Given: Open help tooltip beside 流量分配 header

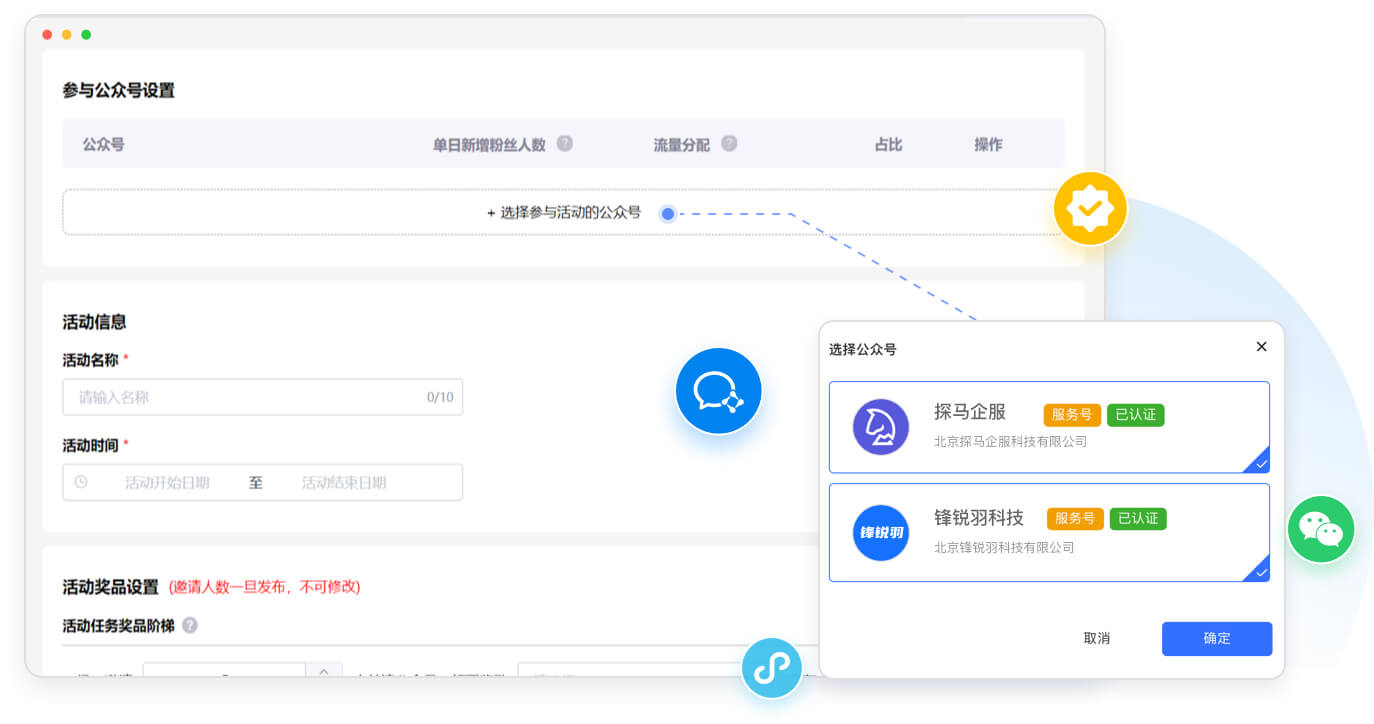Looking at the screenshot, I should tap(729, 143).
